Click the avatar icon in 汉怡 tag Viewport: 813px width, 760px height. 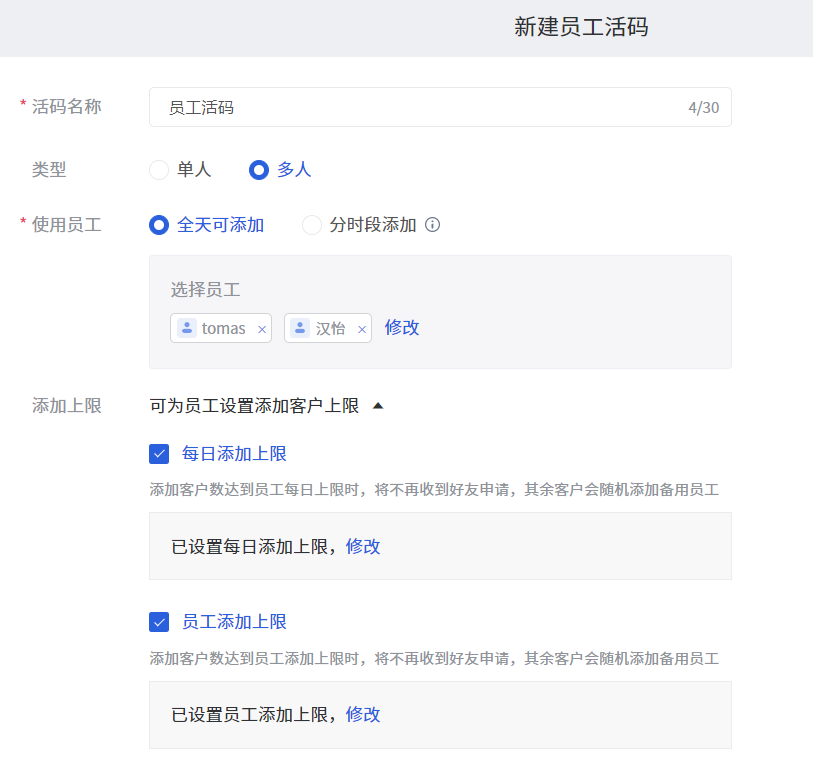coord(300,328)
